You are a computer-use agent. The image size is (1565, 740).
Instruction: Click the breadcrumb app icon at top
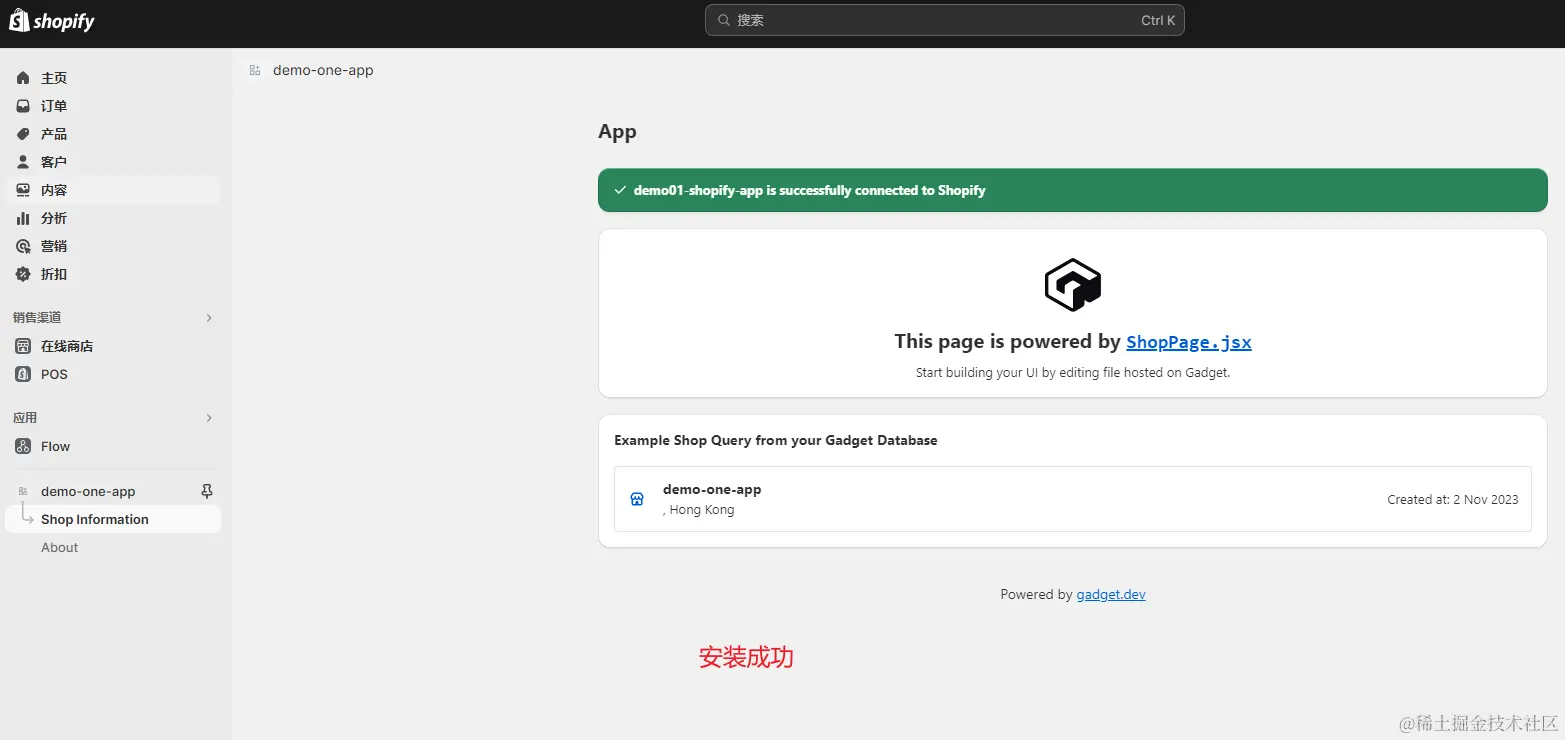pyautogui.click(x=255, y=70)
